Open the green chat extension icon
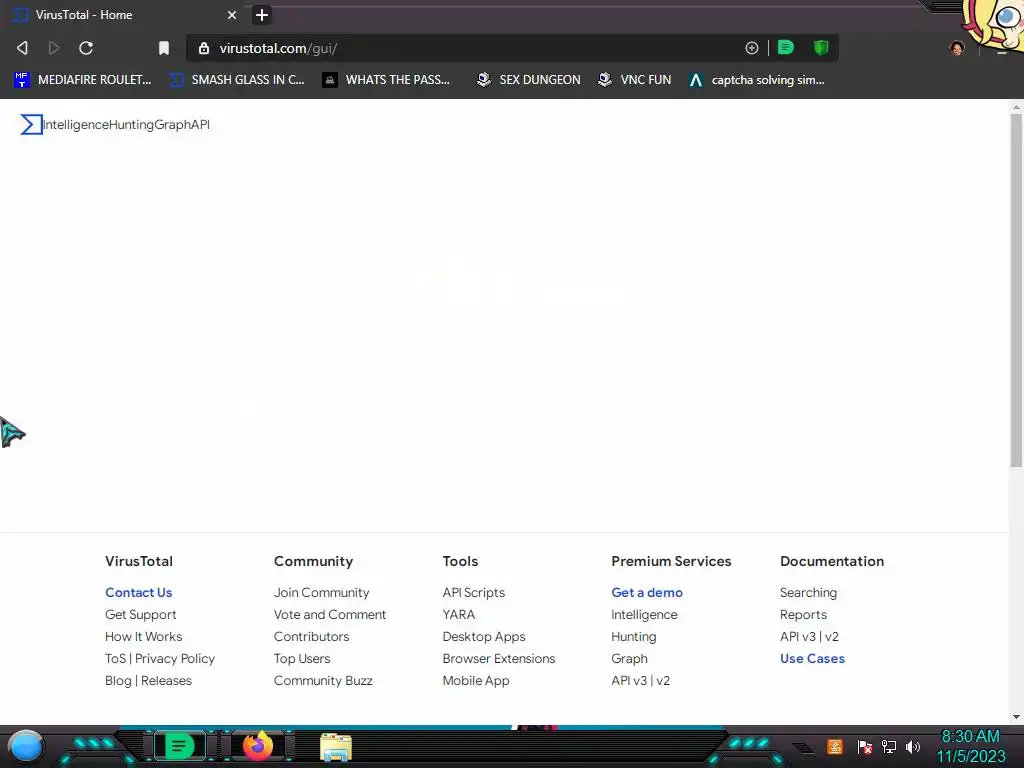Viewport: 1024px width, 768px height. pyautogui.click(x=786, y=48)
